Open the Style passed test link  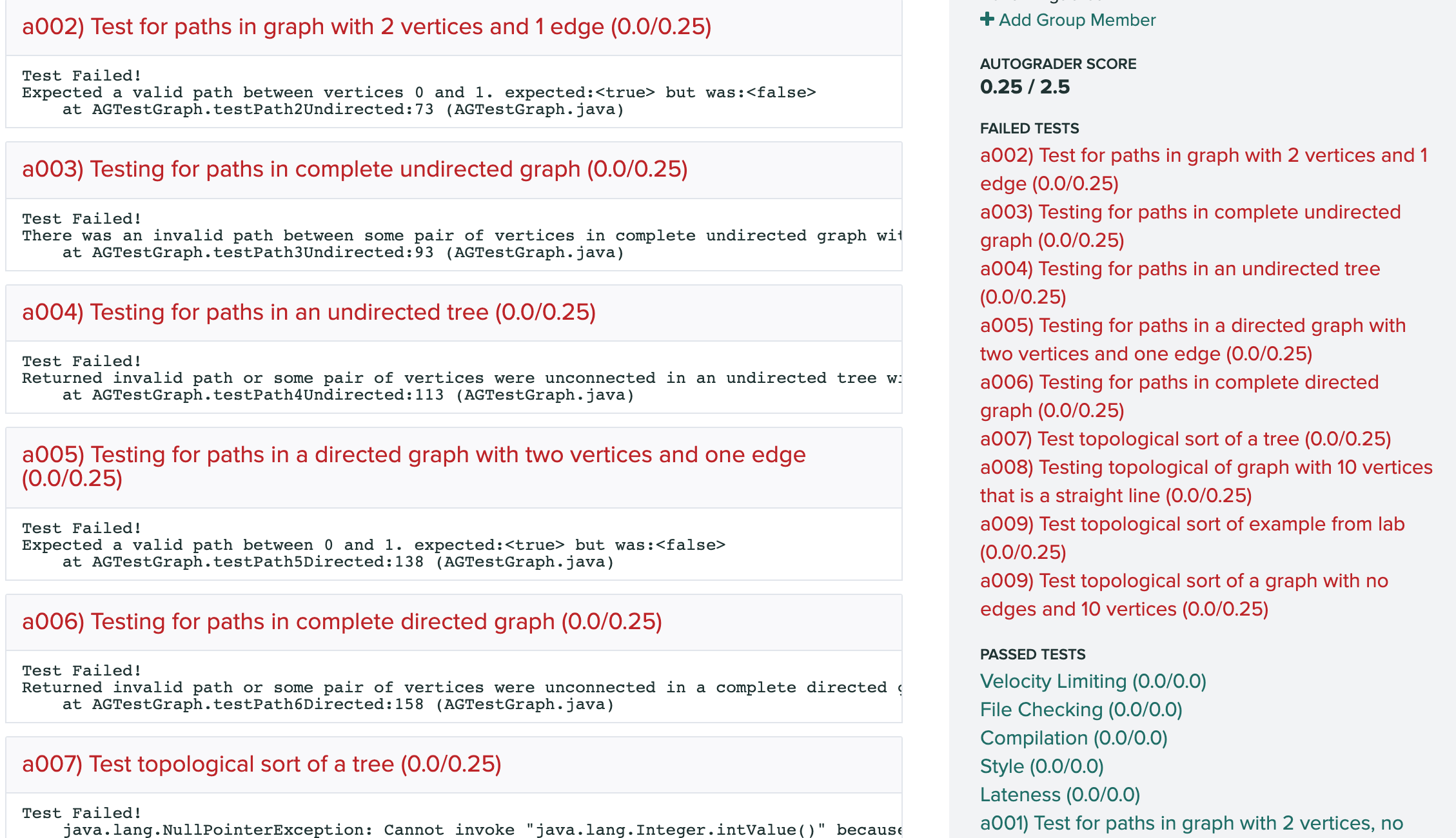[x=1041, y=766]
